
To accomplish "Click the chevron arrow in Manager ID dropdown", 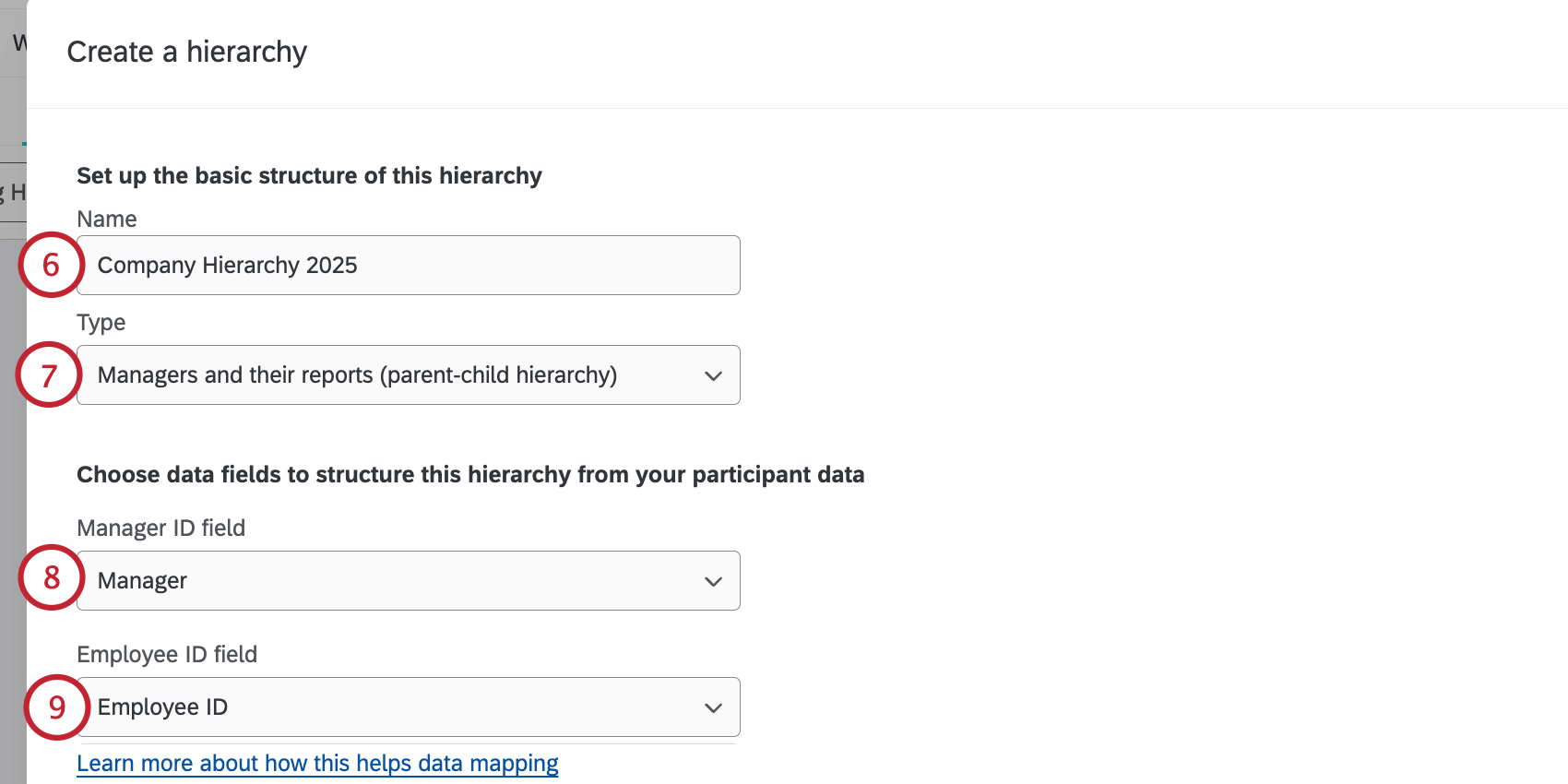I will [713, 581].
